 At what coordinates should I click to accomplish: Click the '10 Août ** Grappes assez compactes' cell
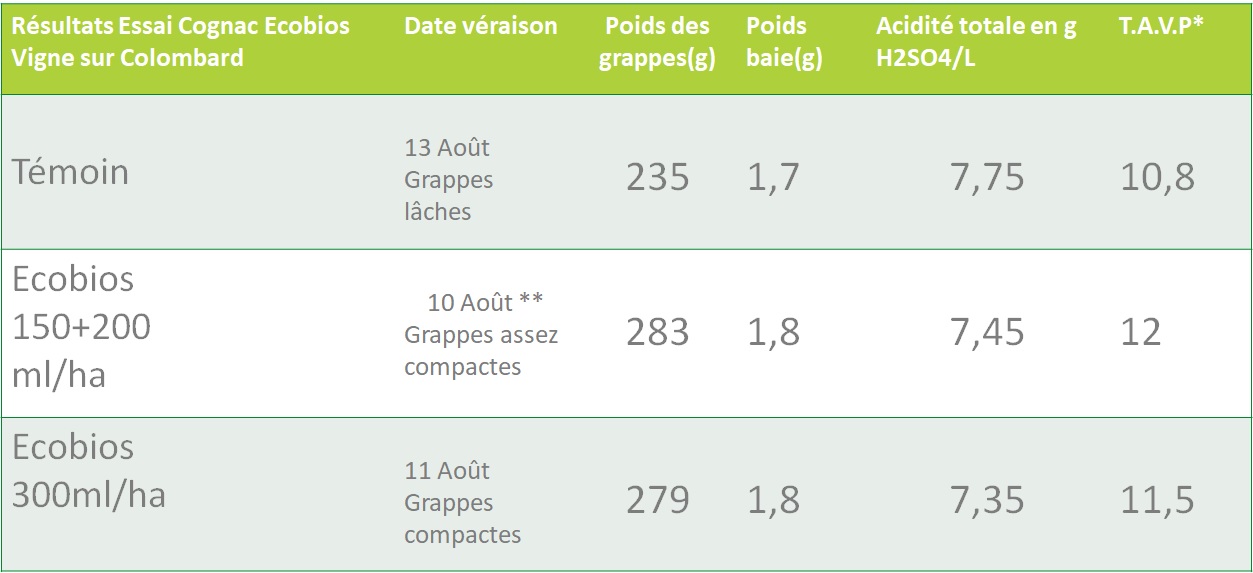[x=481, y=334]
